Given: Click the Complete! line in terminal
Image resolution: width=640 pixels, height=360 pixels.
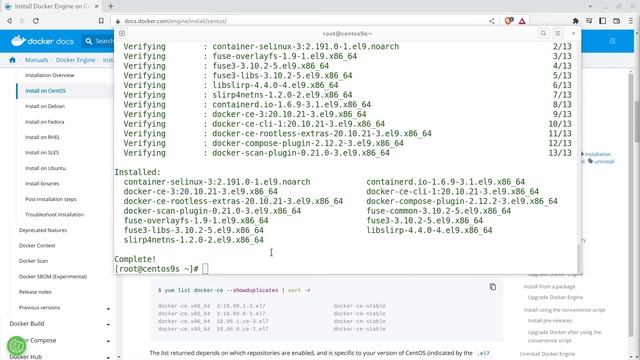Looking at the screenshot, I should pos(135,259).
